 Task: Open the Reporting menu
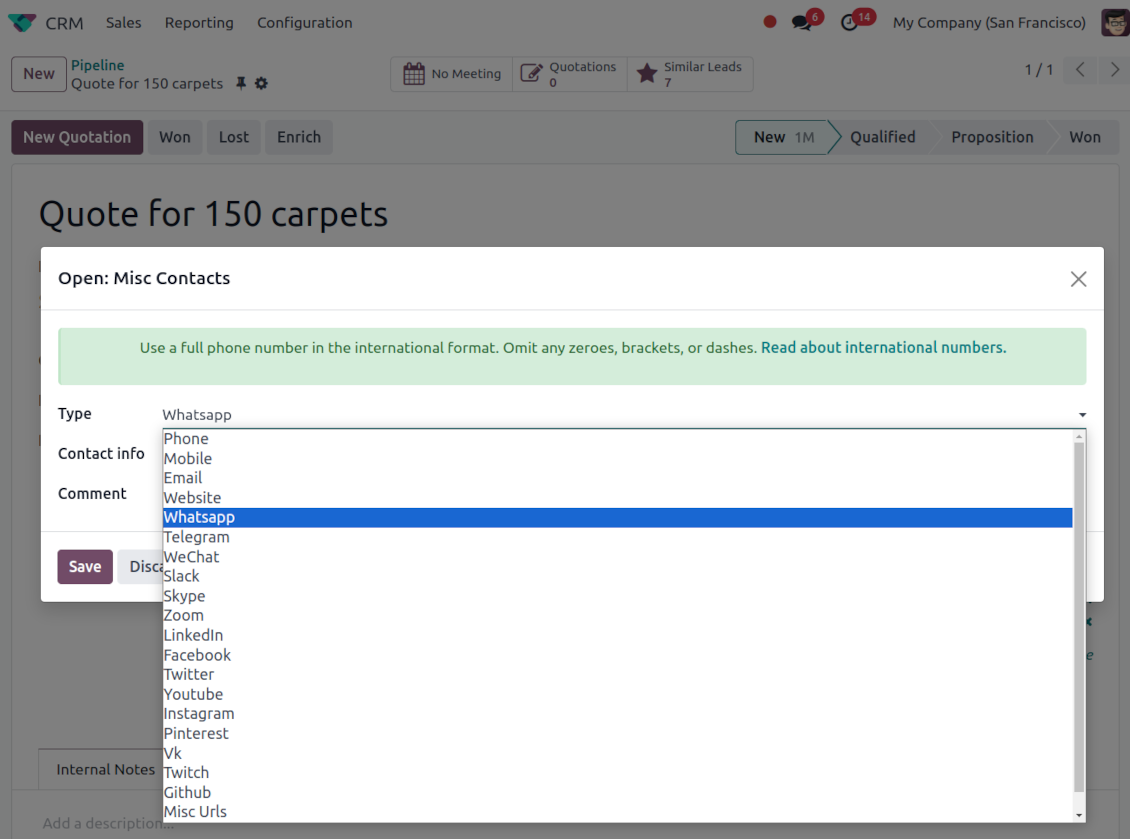pos(199,22)
